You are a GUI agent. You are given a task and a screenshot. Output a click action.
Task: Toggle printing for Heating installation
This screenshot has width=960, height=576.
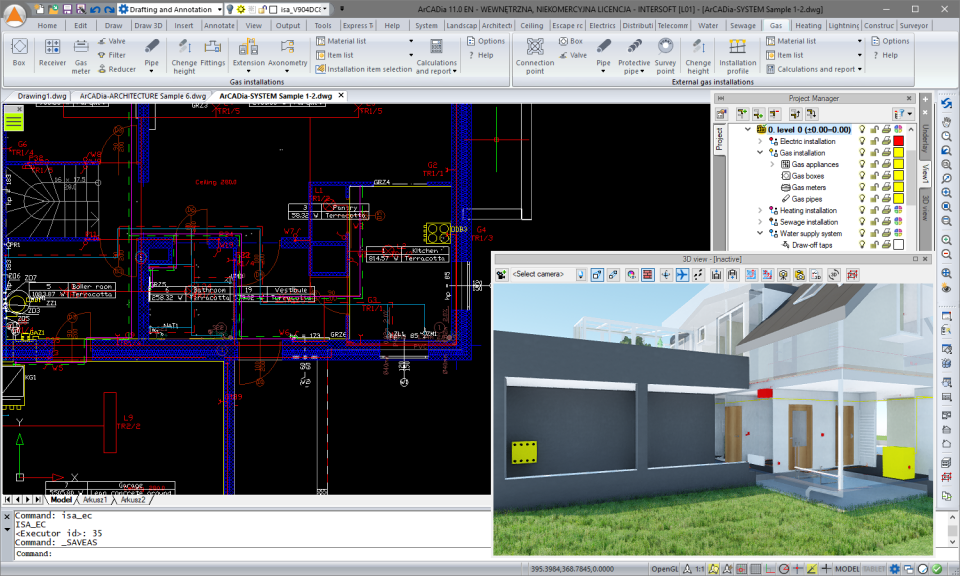(886, 210)
